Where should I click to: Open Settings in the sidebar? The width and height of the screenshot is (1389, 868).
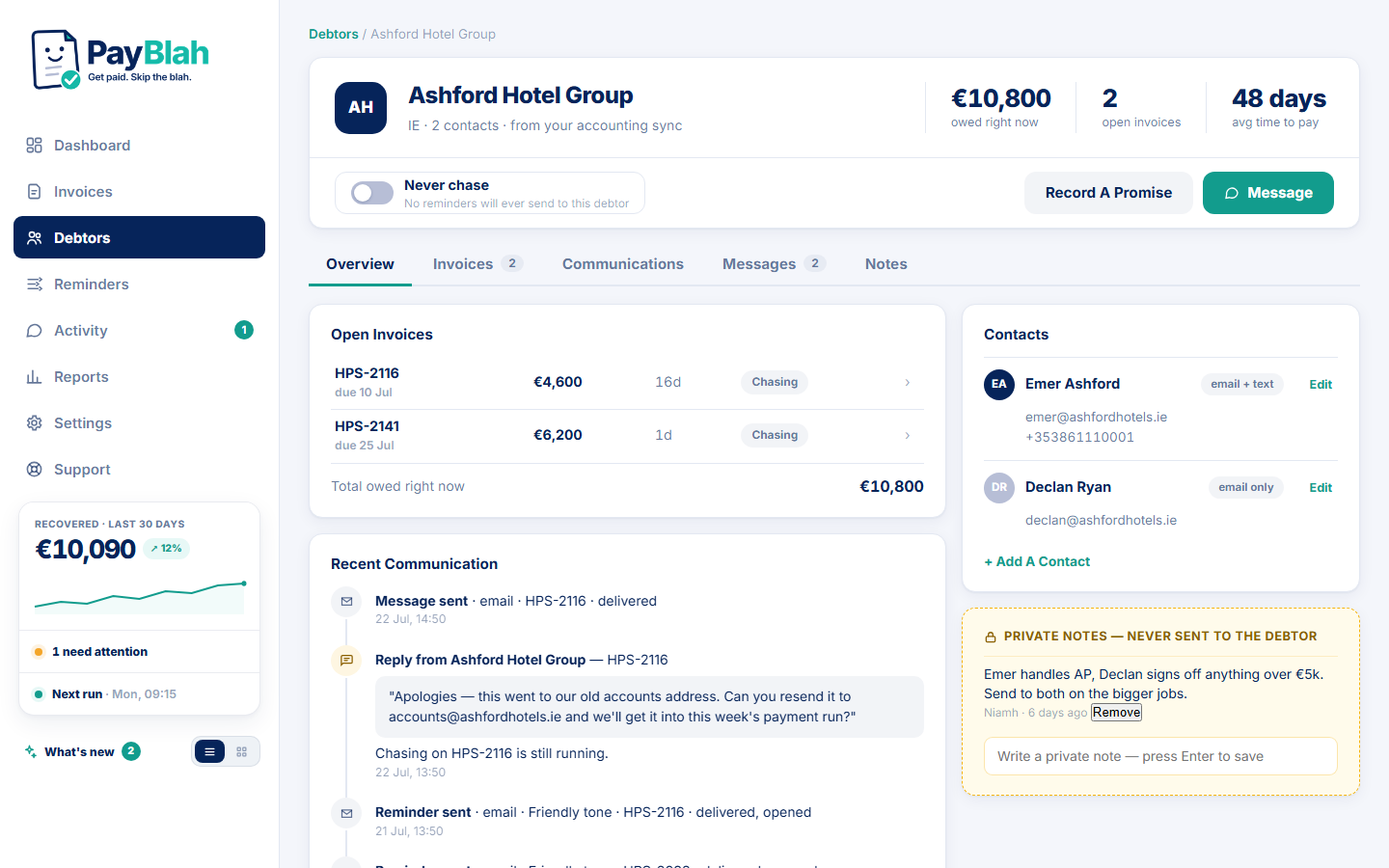coord(139,422)
